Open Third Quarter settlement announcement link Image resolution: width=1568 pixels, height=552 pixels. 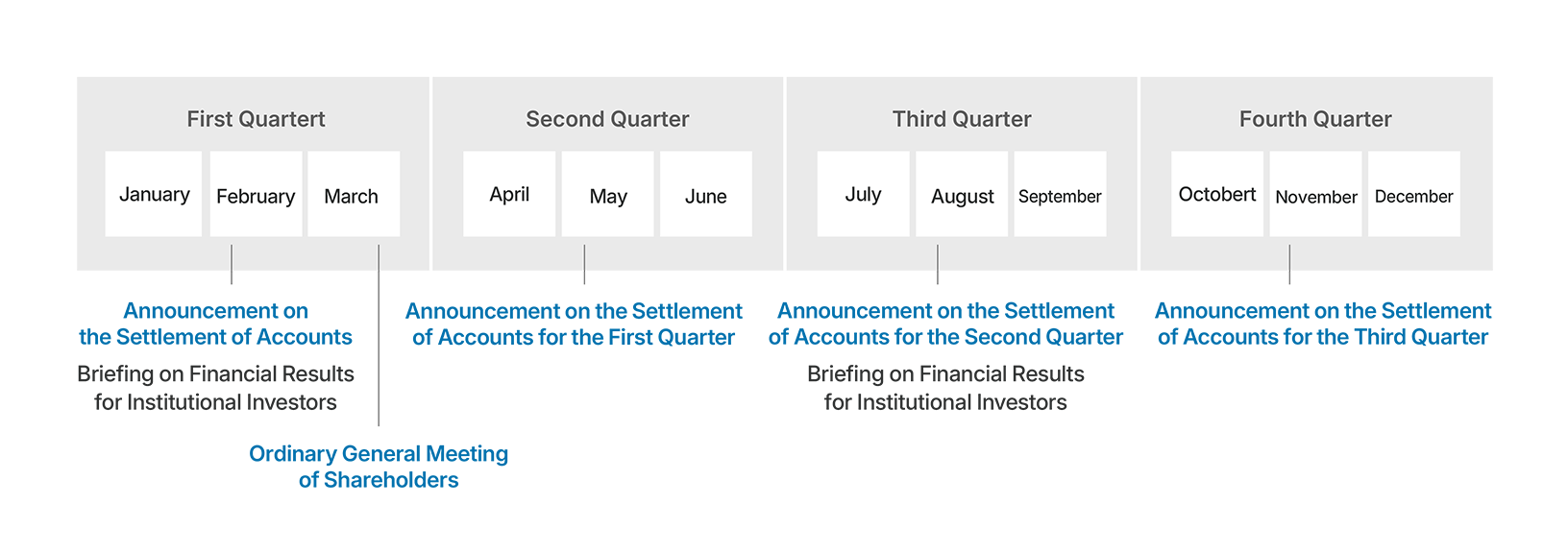click(1323, 324)
